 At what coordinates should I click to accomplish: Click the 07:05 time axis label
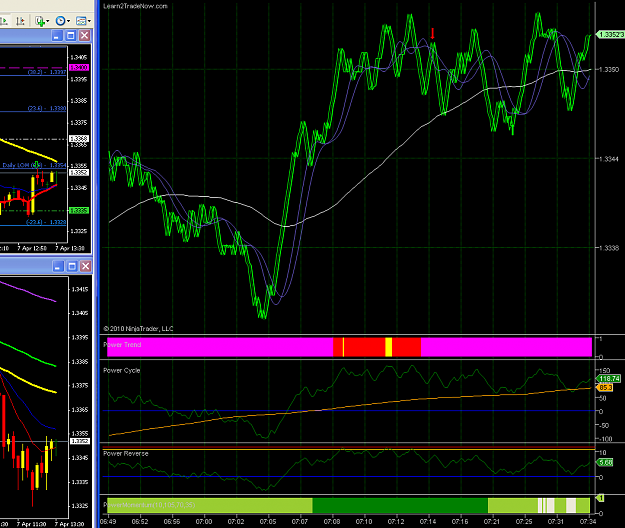coord(268,521)
